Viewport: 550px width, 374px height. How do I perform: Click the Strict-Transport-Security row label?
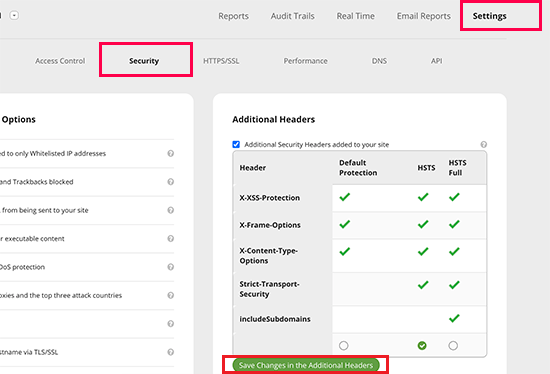[269, 289]
